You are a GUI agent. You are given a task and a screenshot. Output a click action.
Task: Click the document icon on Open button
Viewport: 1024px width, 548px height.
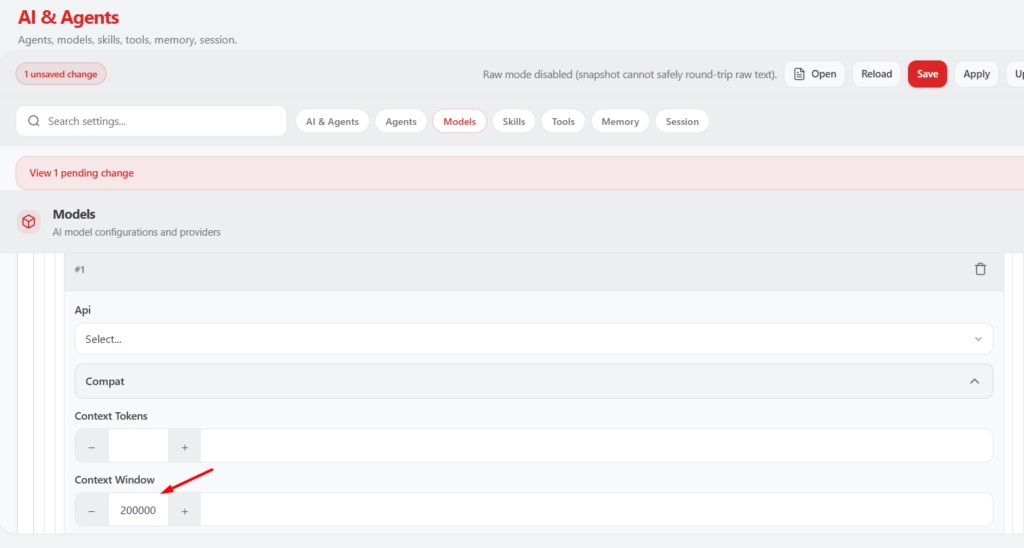click(x=799, y=74)
